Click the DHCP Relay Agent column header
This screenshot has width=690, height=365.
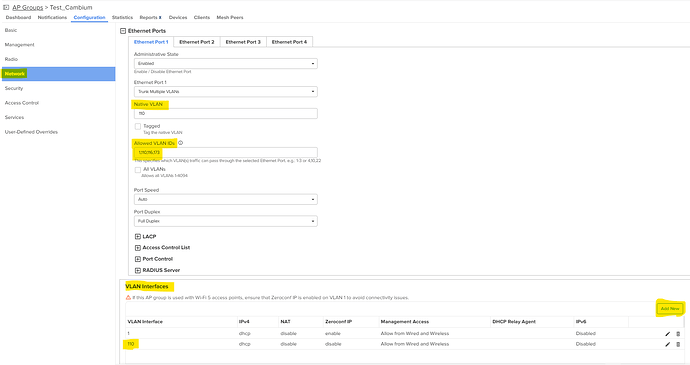tap(514, 322)
